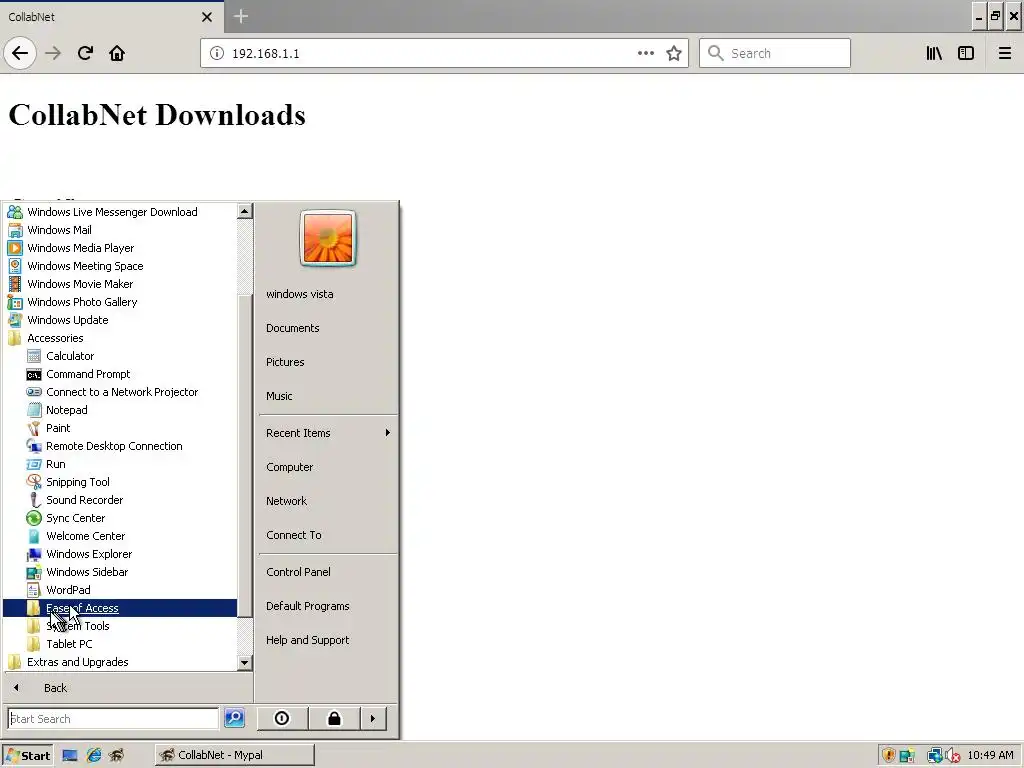Open Windows Photo Gallery
The width and height of the screenshot is (1024, 768).
[x=120, y=302]
